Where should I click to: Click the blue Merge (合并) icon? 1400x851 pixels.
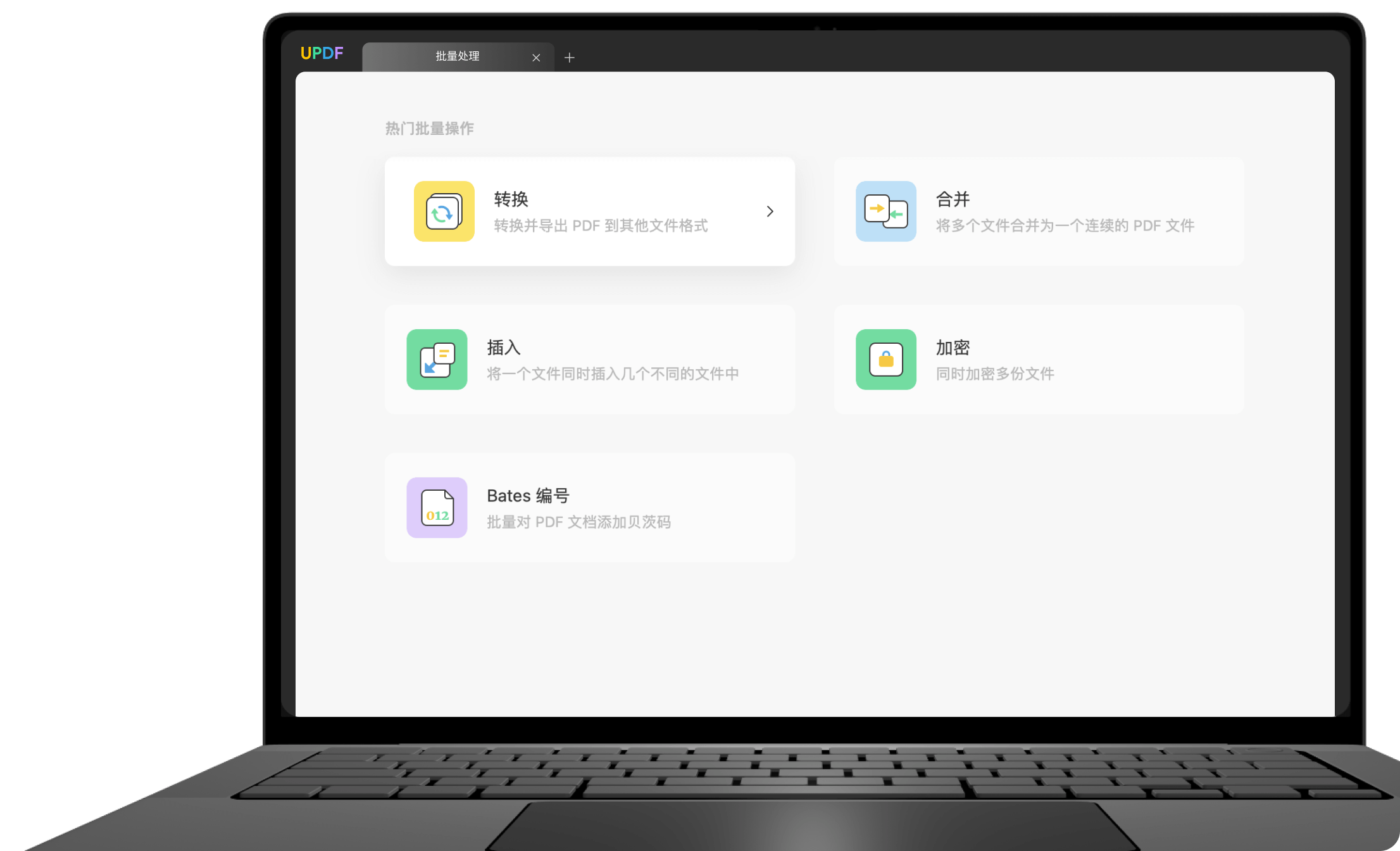(x=886, y=211)
